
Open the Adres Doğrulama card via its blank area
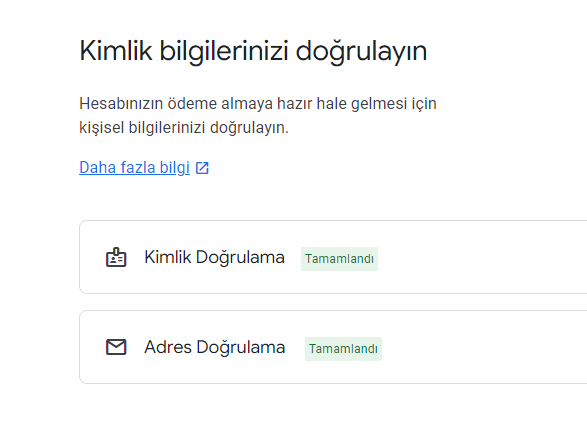(x=483, y=347)
